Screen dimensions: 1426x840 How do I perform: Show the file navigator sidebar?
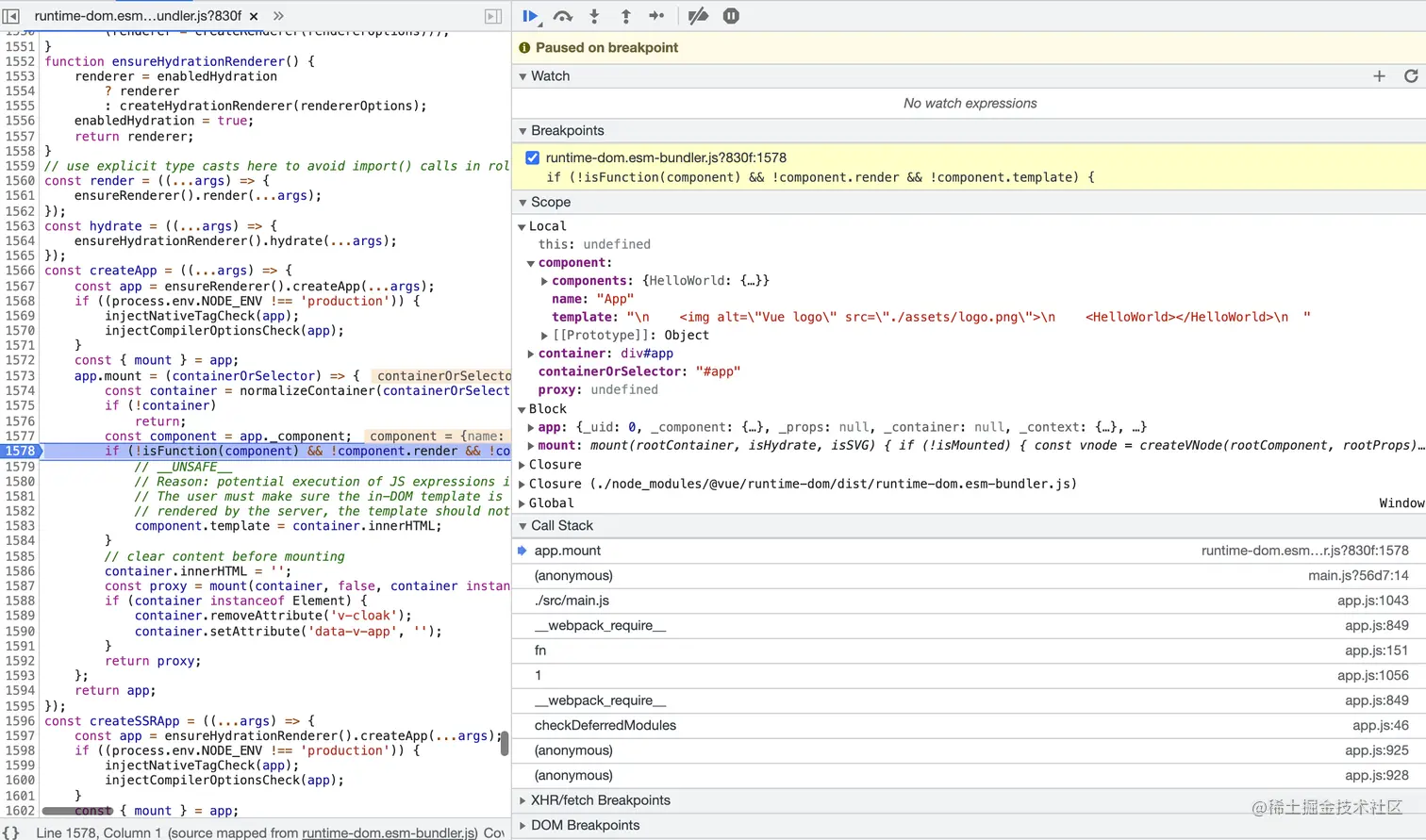click(x=11, y=16)
